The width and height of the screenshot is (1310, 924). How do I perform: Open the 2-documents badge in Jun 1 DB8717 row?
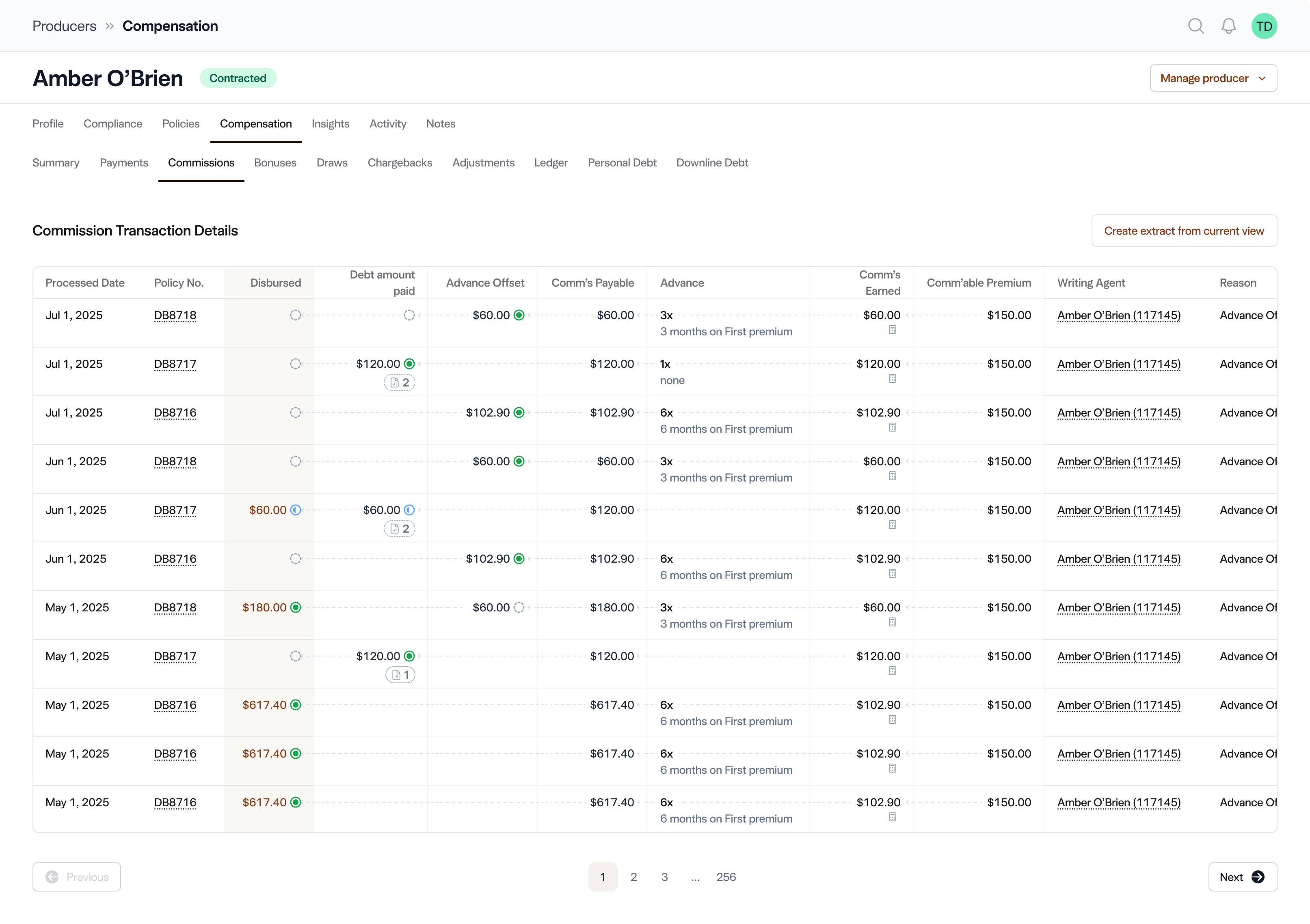pyautogui.click(x=400, y=529)
